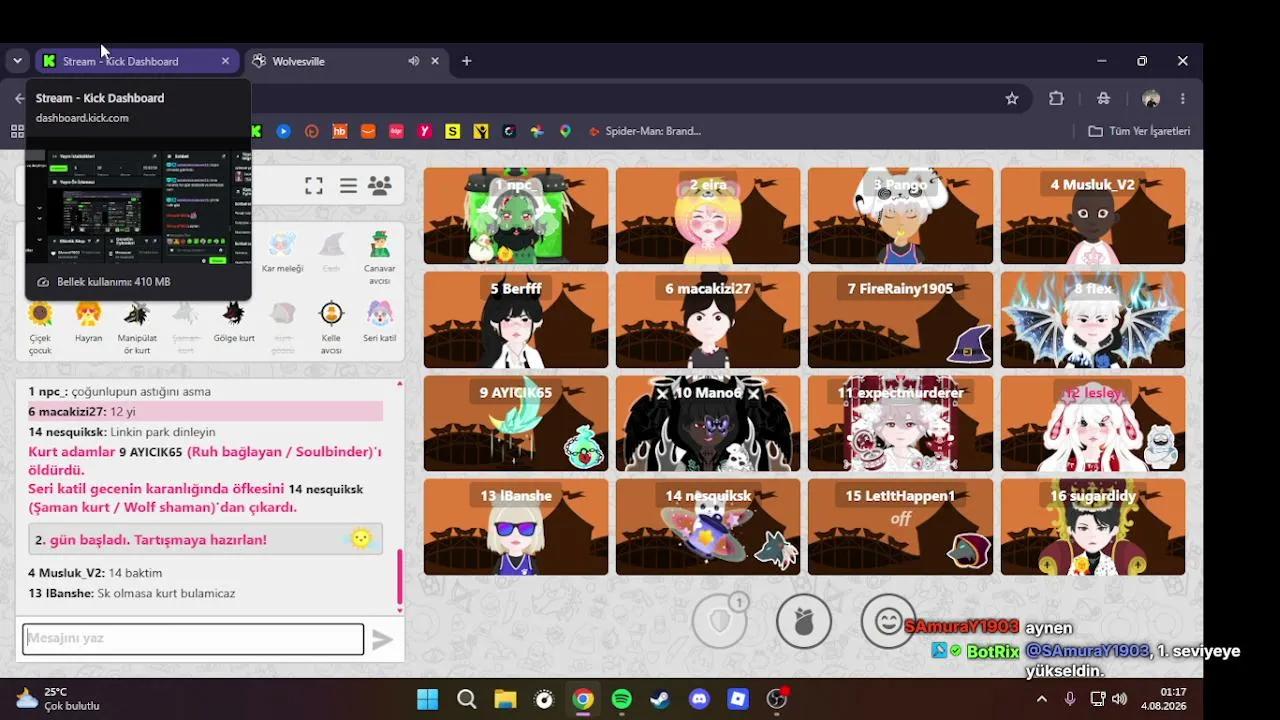This screenshot has width=1280, height=720.
Task: Open the Google Maps bookmark icon
Action: point(565,131)
